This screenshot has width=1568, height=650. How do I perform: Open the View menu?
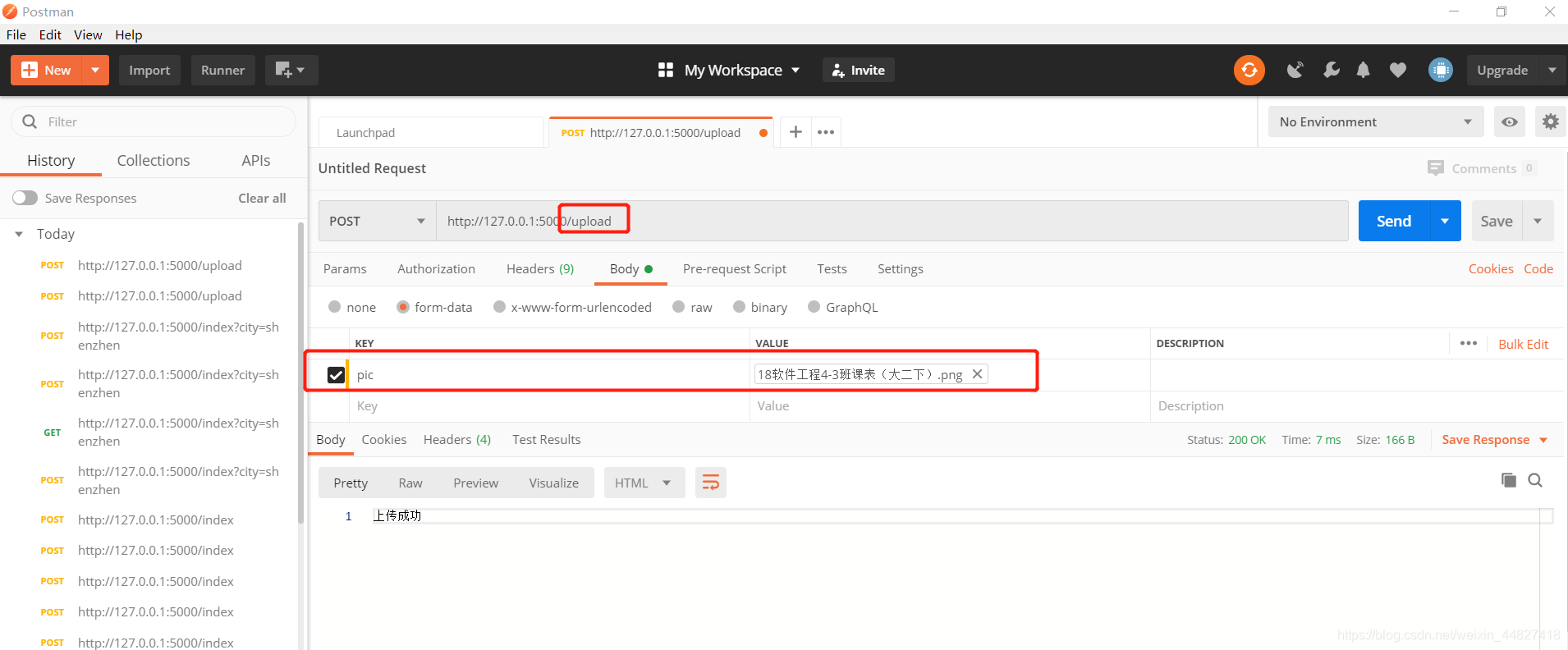tap(88, 34)
